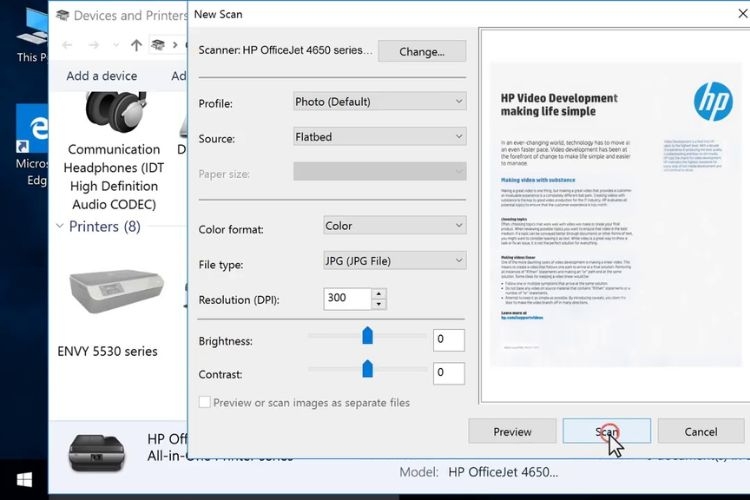This screenshot has height=500, width=750.
Task: Select the Communication Headphones device icon
Action: pyautogui.click(x=116, y=113)
